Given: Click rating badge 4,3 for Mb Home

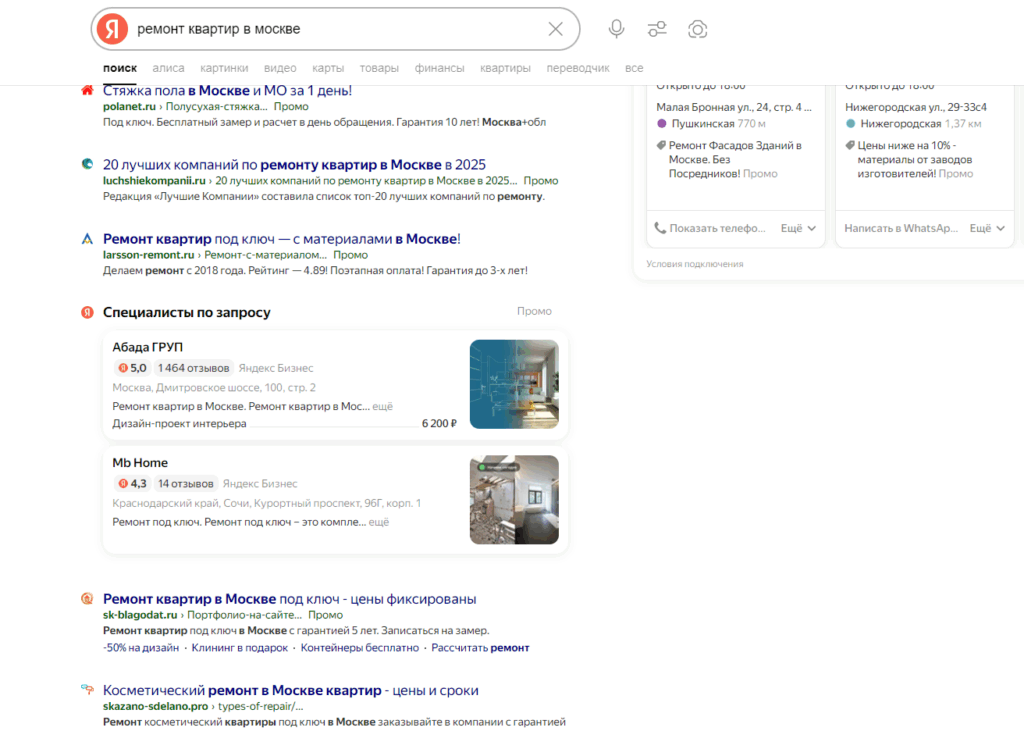Looking at the screenshot, I should 131,483.
